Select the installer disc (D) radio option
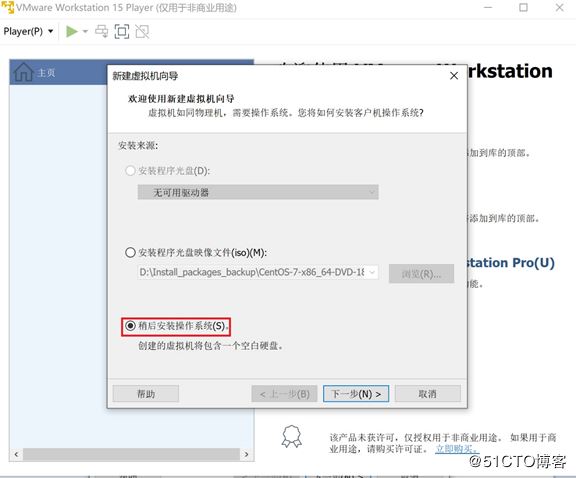The image size is (576, 478). pyautogui.click(x=130, y=171)
